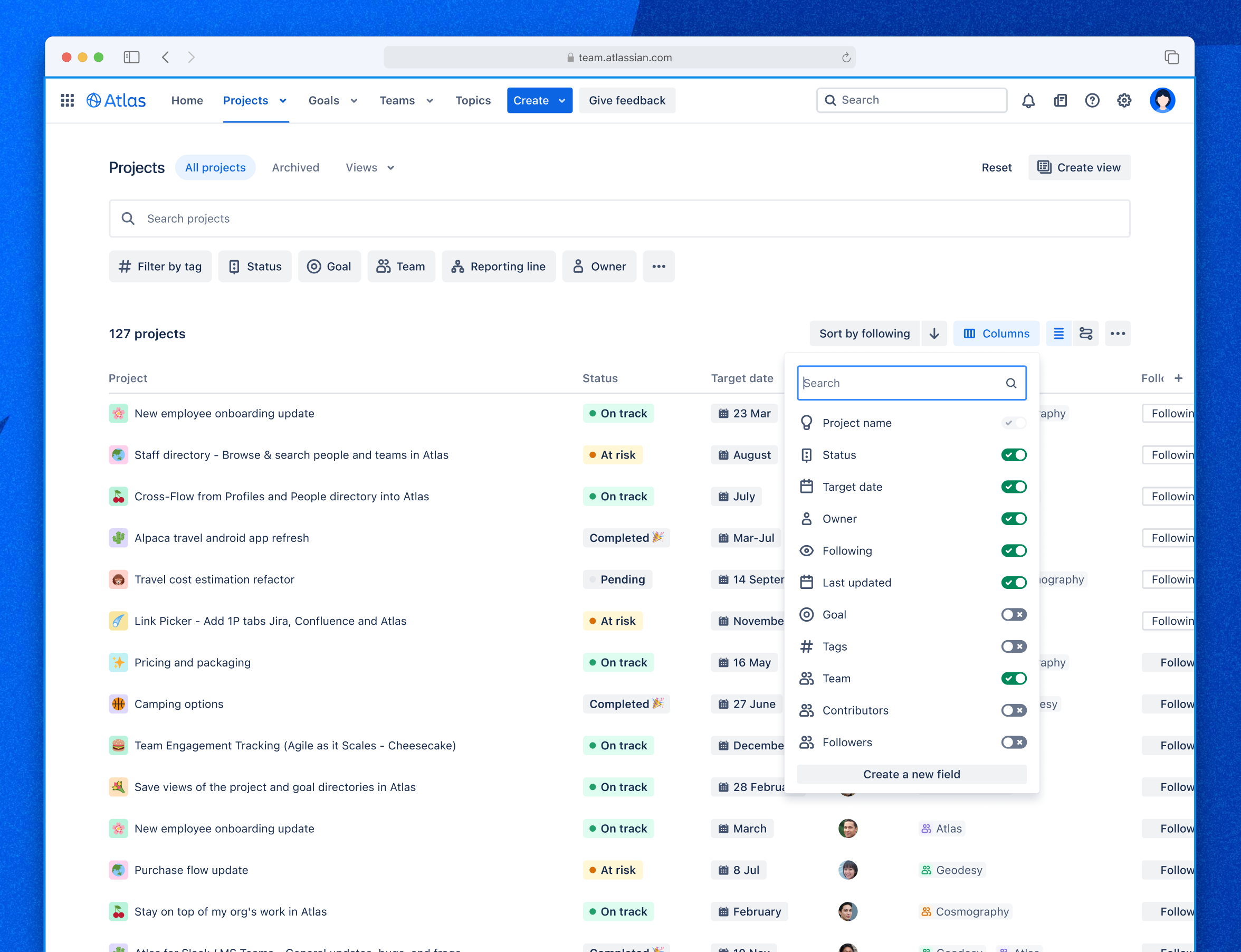Click the Search projects input field

tap(619, 218)
